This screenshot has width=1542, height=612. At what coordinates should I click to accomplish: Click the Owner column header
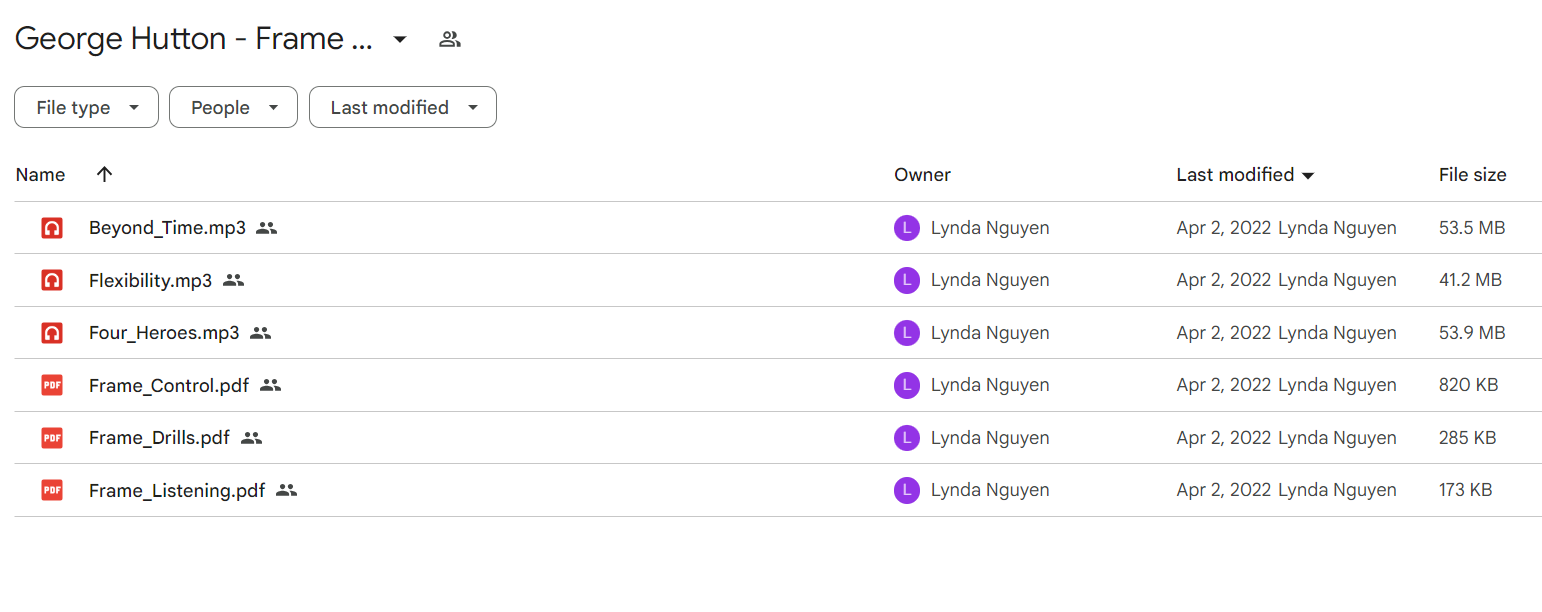922,175
